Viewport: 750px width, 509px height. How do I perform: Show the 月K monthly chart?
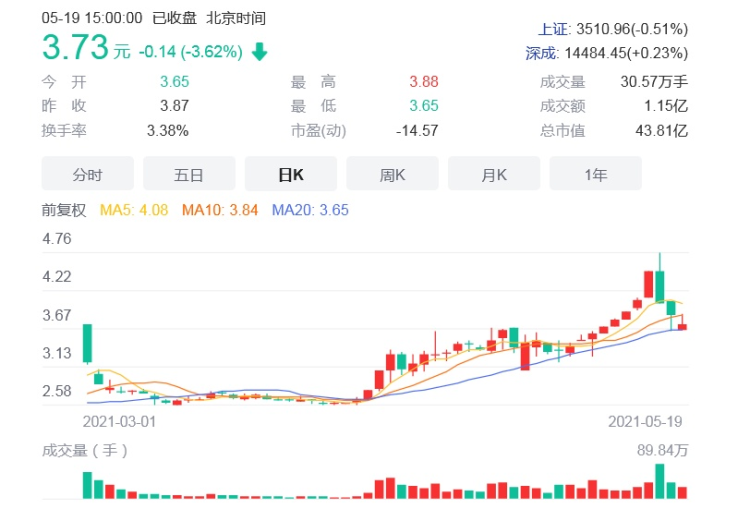pos(494,174)
